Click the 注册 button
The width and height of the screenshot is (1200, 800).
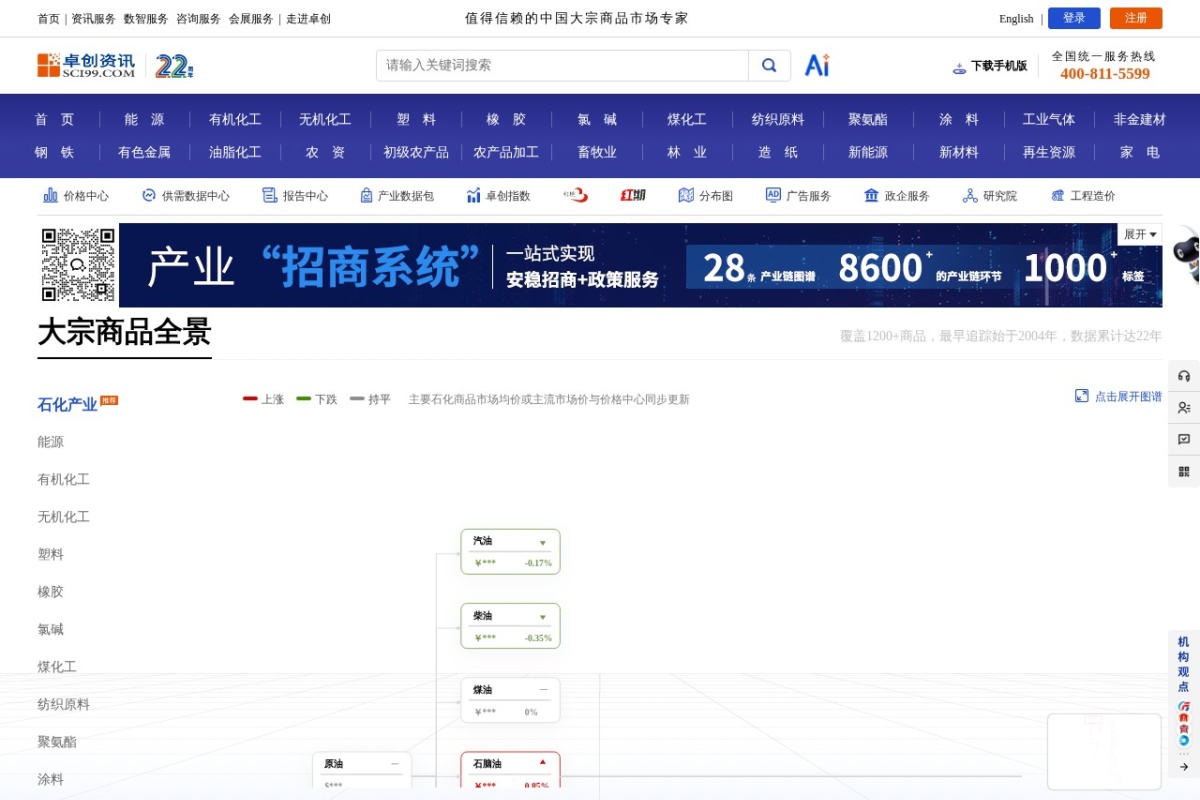tap(1136, 18)
